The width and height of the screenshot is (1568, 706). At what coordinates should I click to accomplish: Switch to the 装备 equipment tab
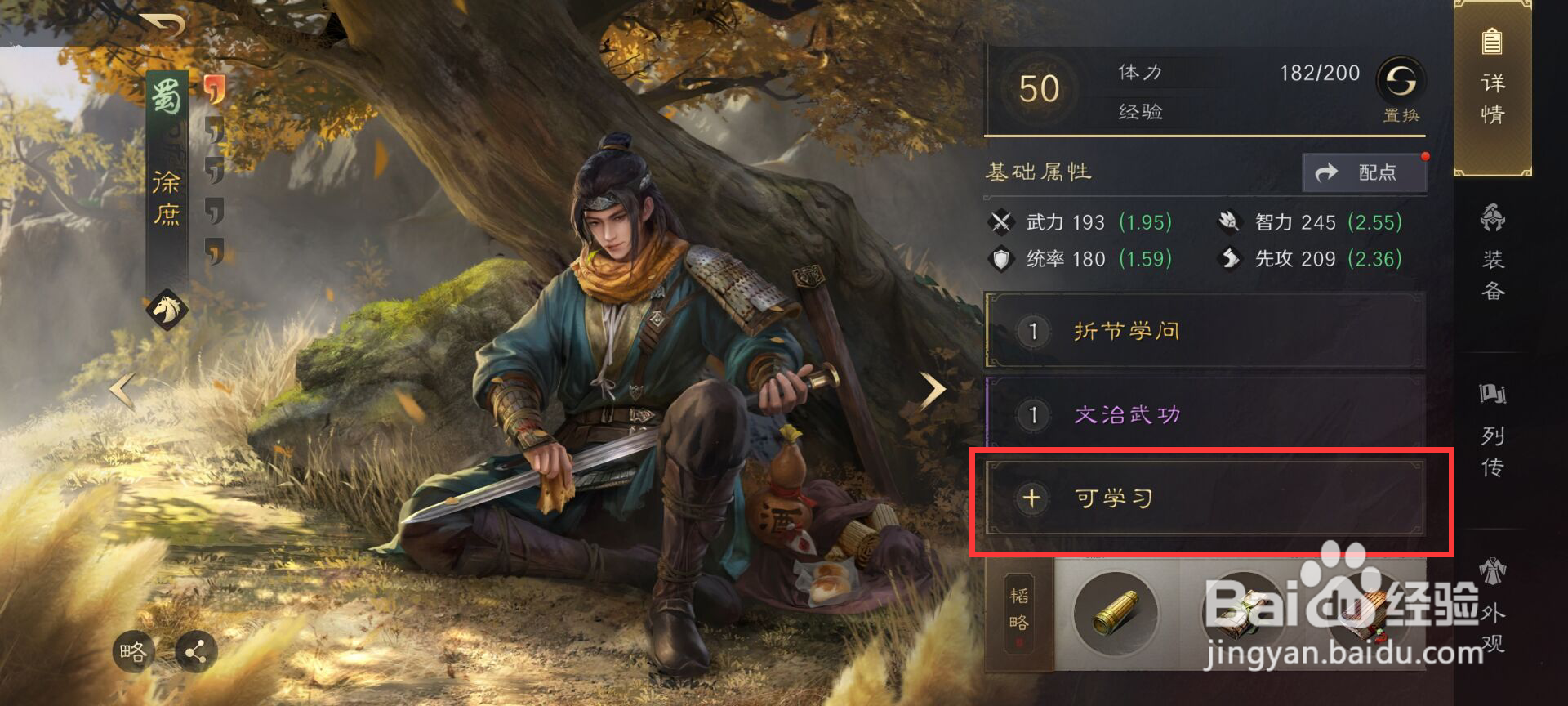[1493, 253]
